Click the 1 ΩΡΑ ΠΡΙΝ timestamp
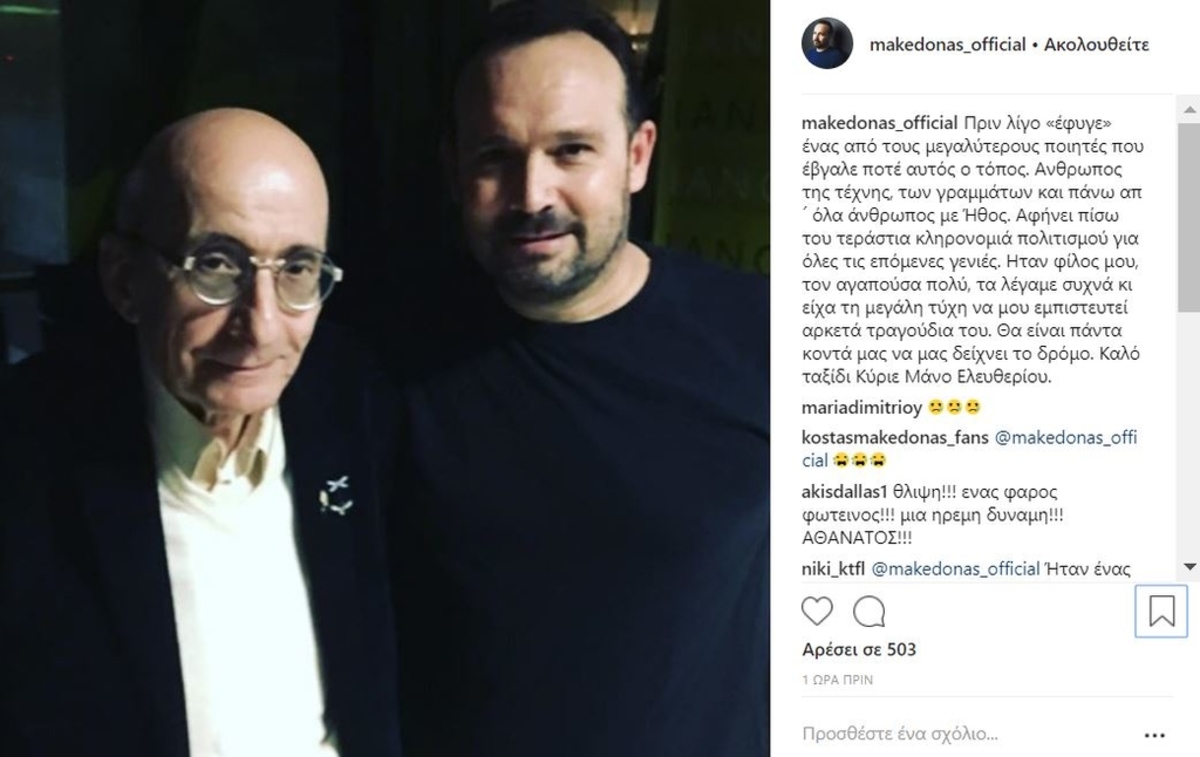The image size is (1200, 757). [837, 680]
